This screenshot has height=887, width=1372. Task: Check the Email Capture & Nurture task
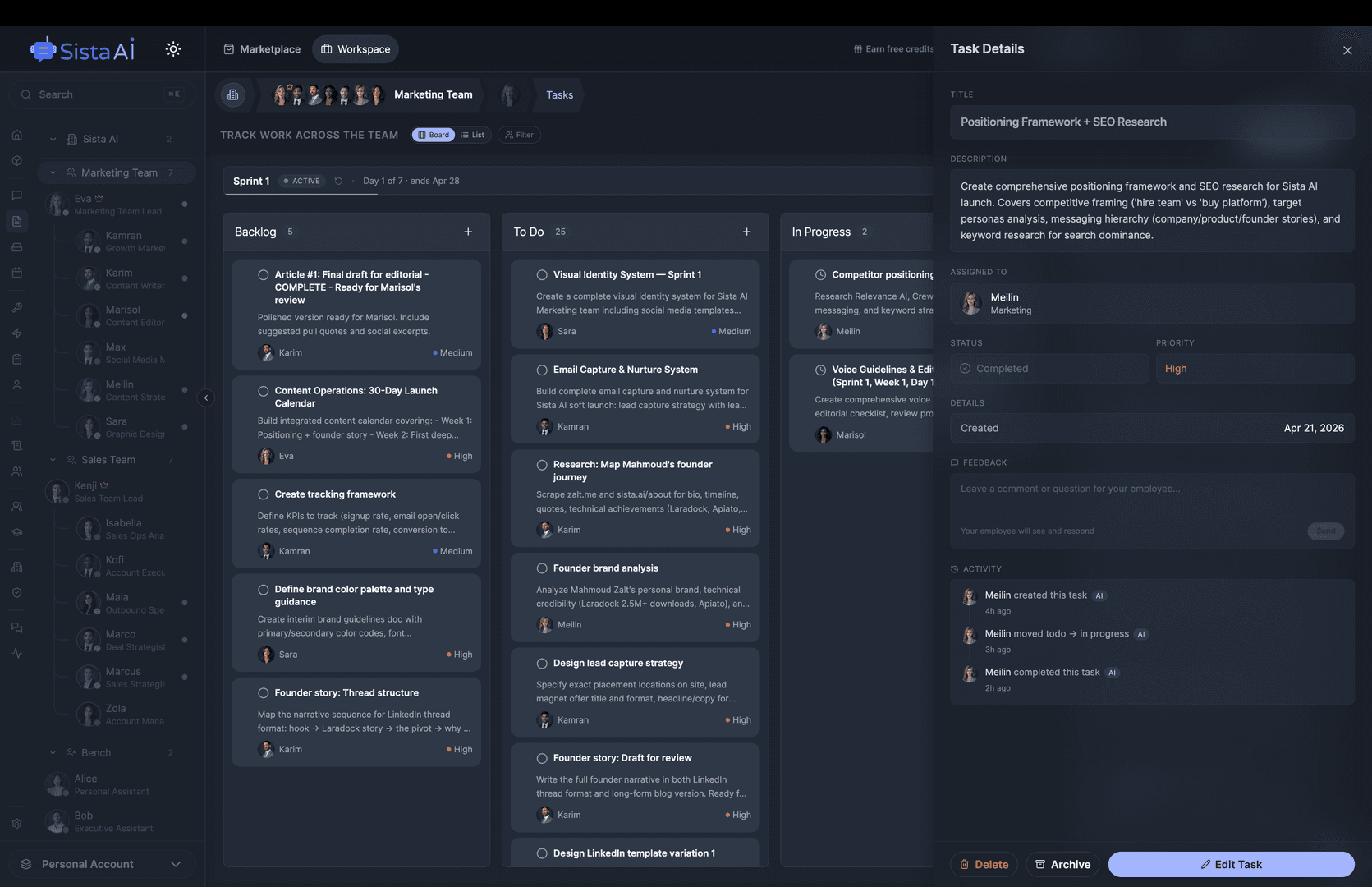[542, 370]
